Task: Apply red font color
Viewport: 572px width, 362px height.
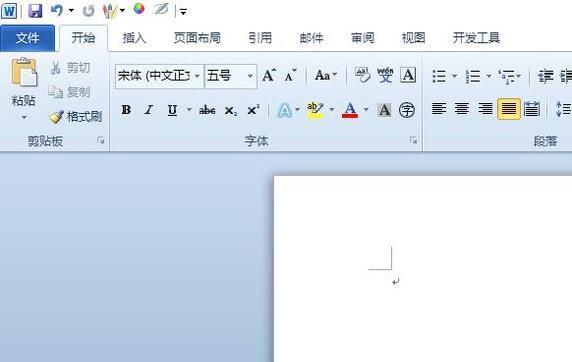Action: coord(350,110)
